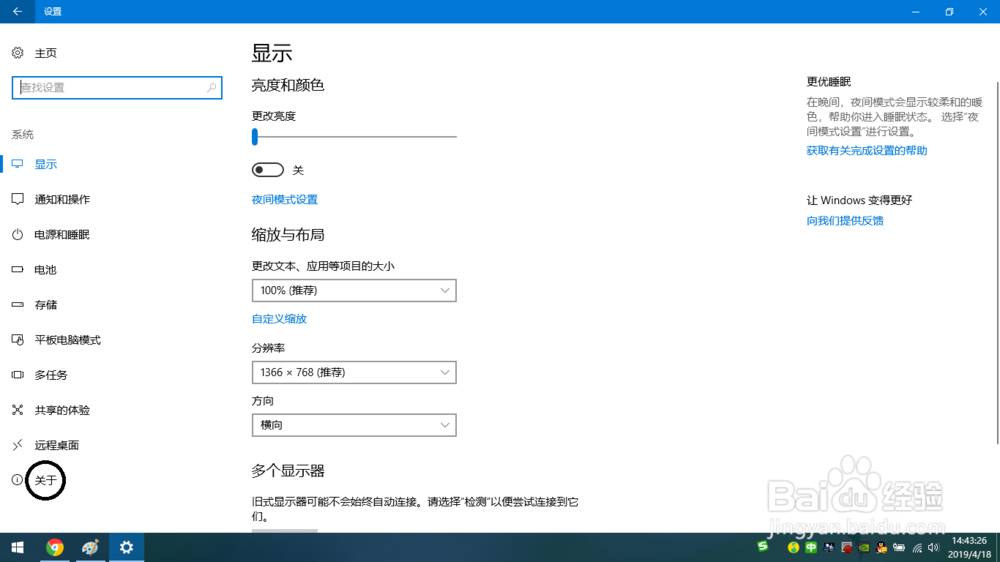The height and width of the screenshot is (562, 1000).
Task: Open 获取有关完成设置的帮助 link
Action: click(x=867, y=151)
